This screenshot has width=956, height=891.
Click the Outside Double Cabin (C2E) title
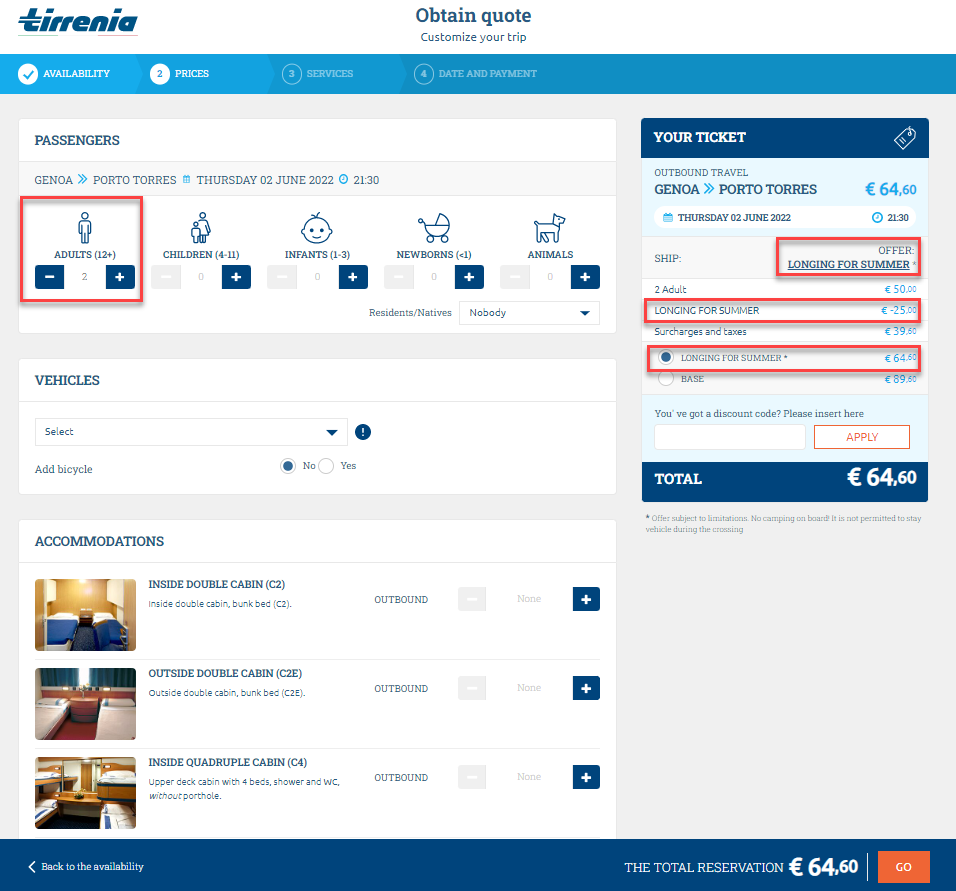[x=225, y=673]
